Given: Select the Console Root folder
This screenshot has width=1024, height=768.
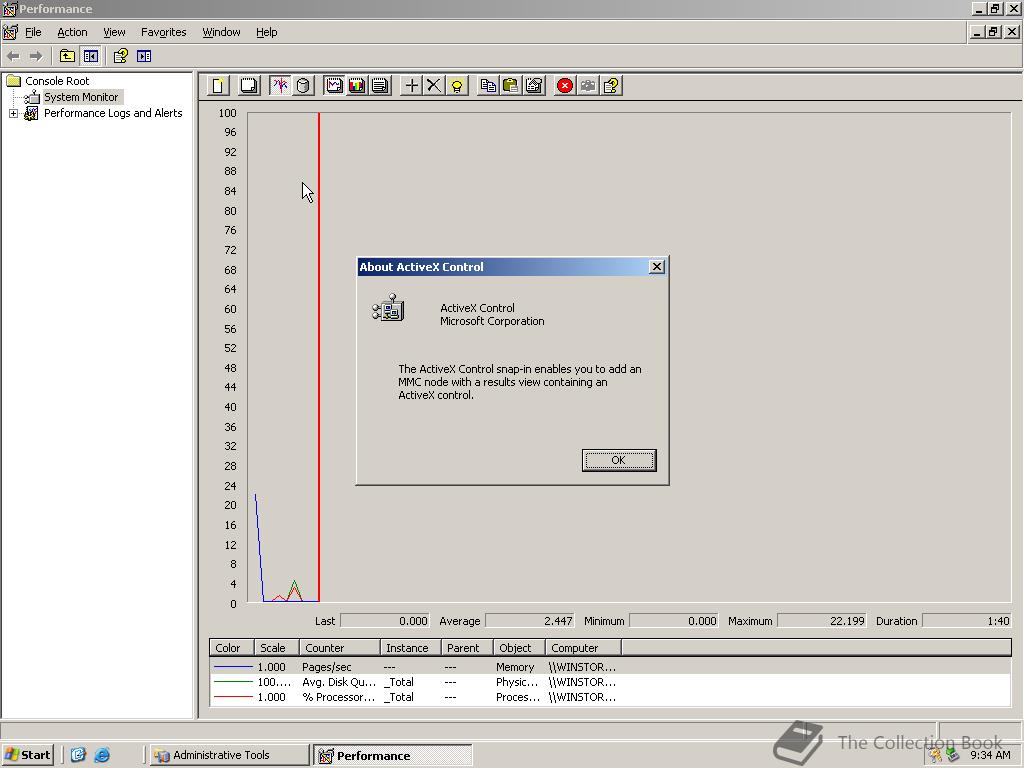Looking at the screenshot, I should [x=57, y=81].
